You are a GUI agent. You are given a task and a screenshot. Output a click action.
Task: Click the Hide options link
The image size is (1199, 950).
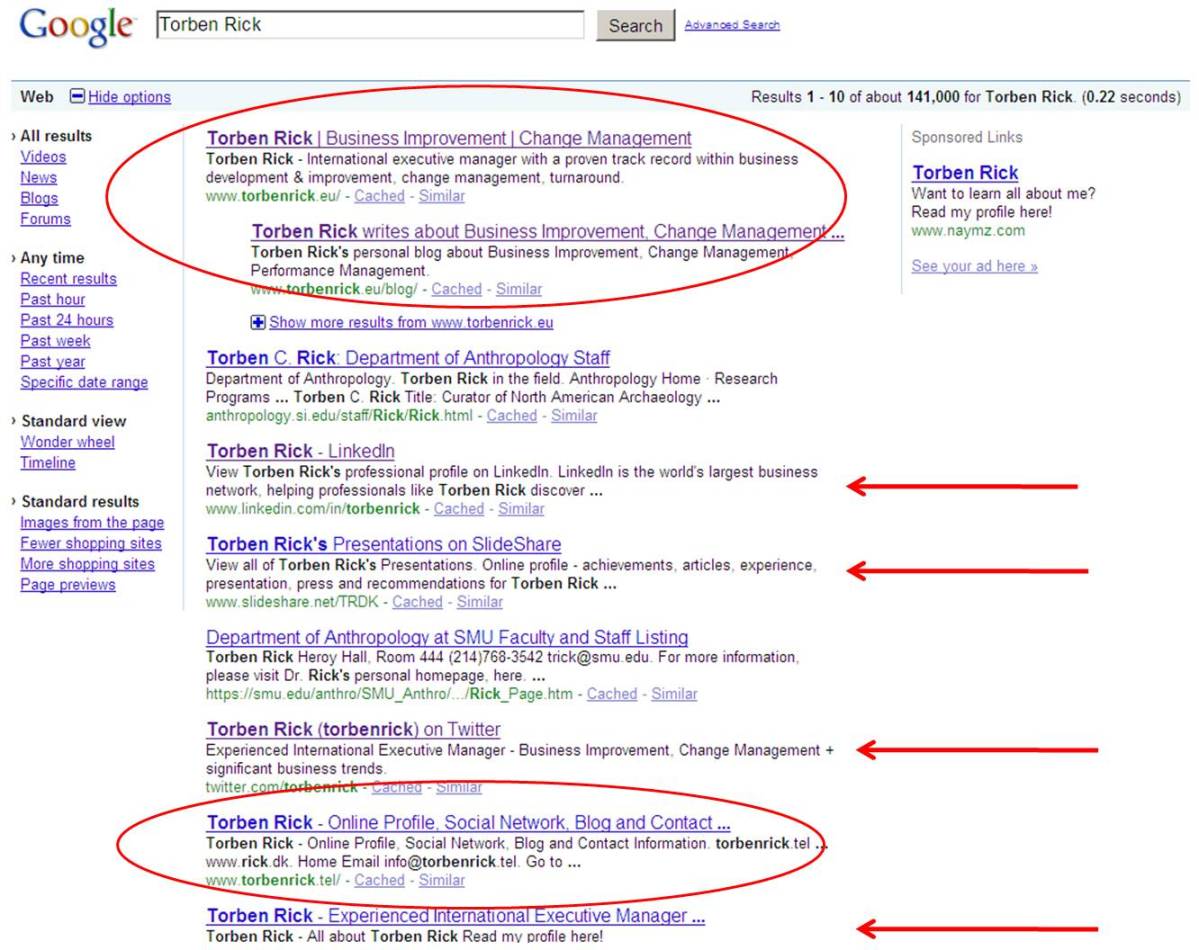click(x=129, y=97)
